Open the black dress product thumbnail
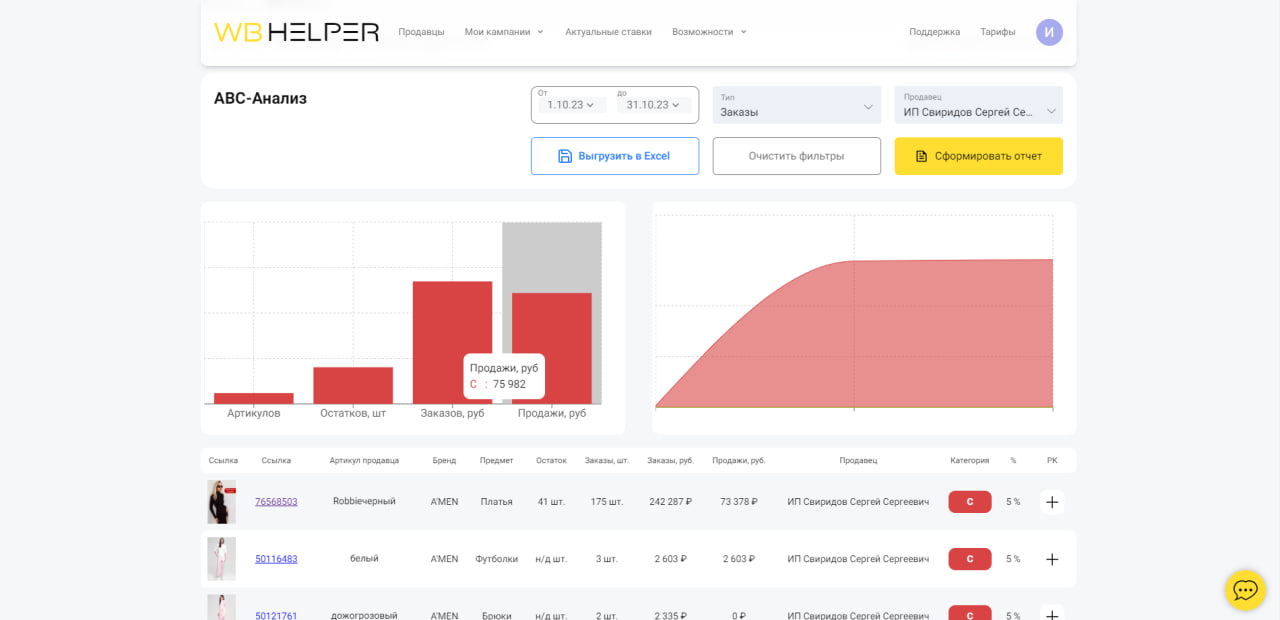Screen dimensions: 1280x620 point(221,502)
